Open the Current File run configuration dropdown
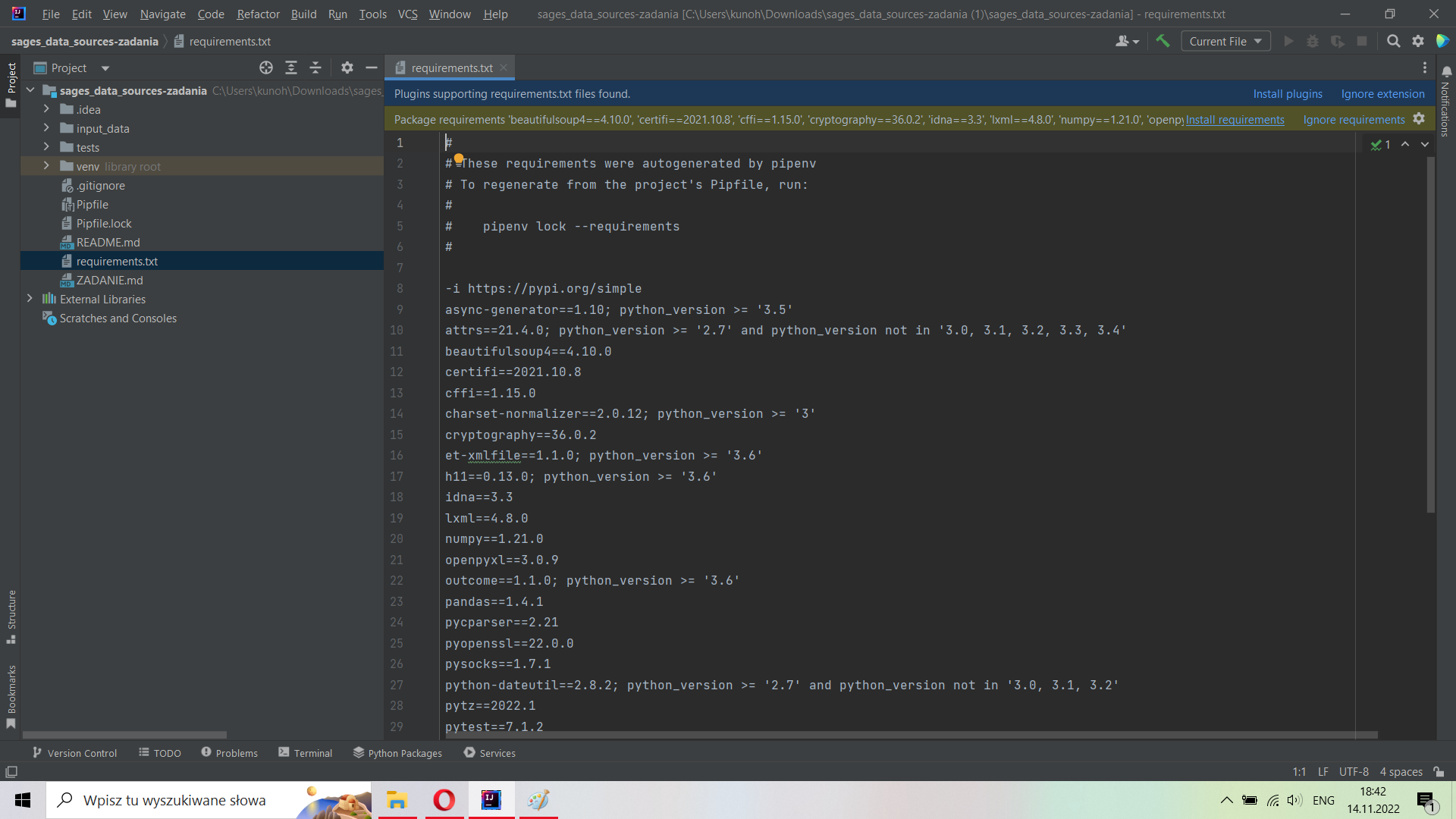The image size is (1456, 819). [x=1225, y=41]
